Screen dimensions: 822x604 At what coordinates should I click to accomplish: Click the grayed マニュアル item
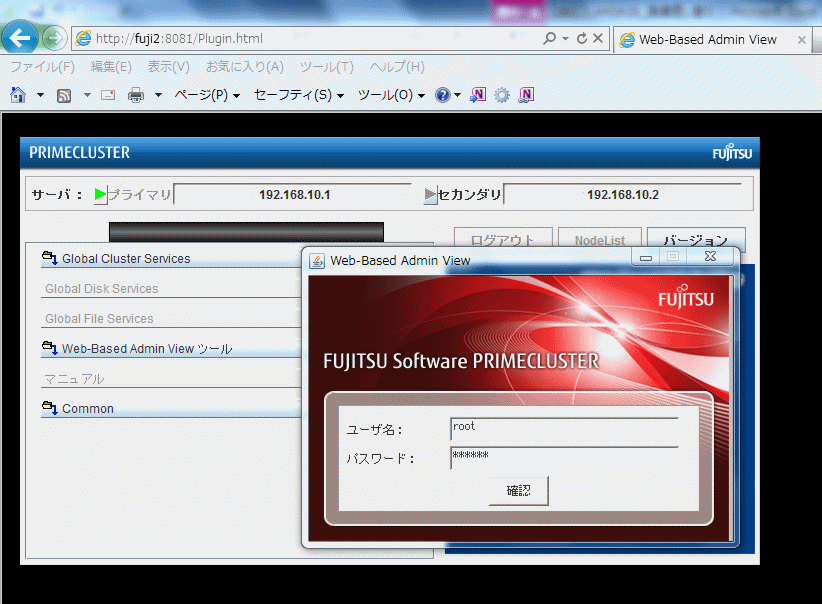(x=170, y=379)
